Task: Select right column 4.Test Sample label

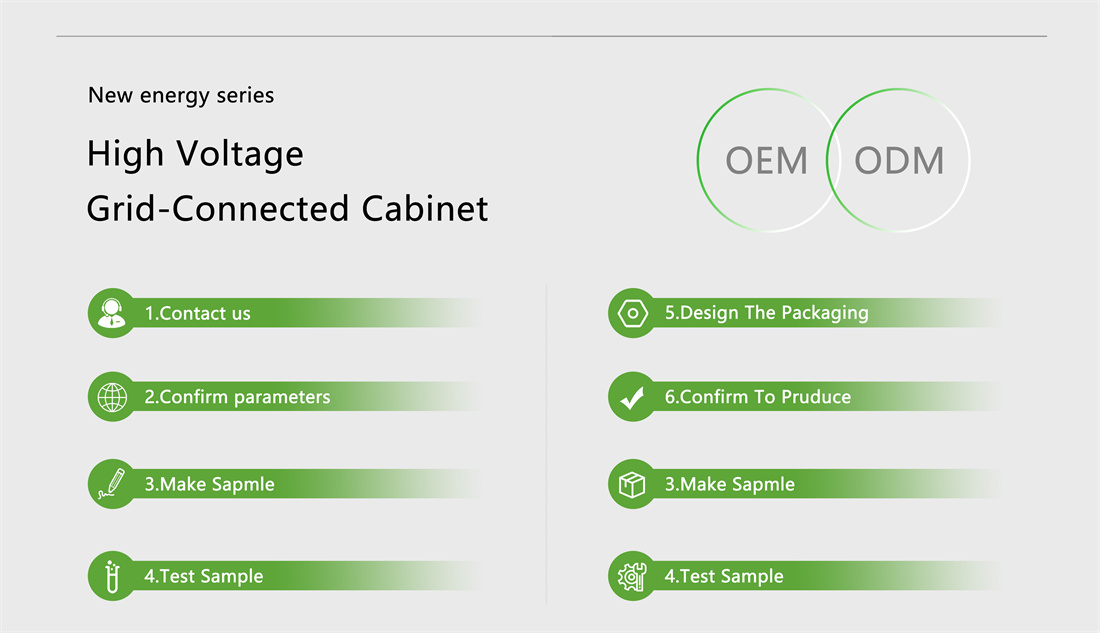Action: click(724, 576)
